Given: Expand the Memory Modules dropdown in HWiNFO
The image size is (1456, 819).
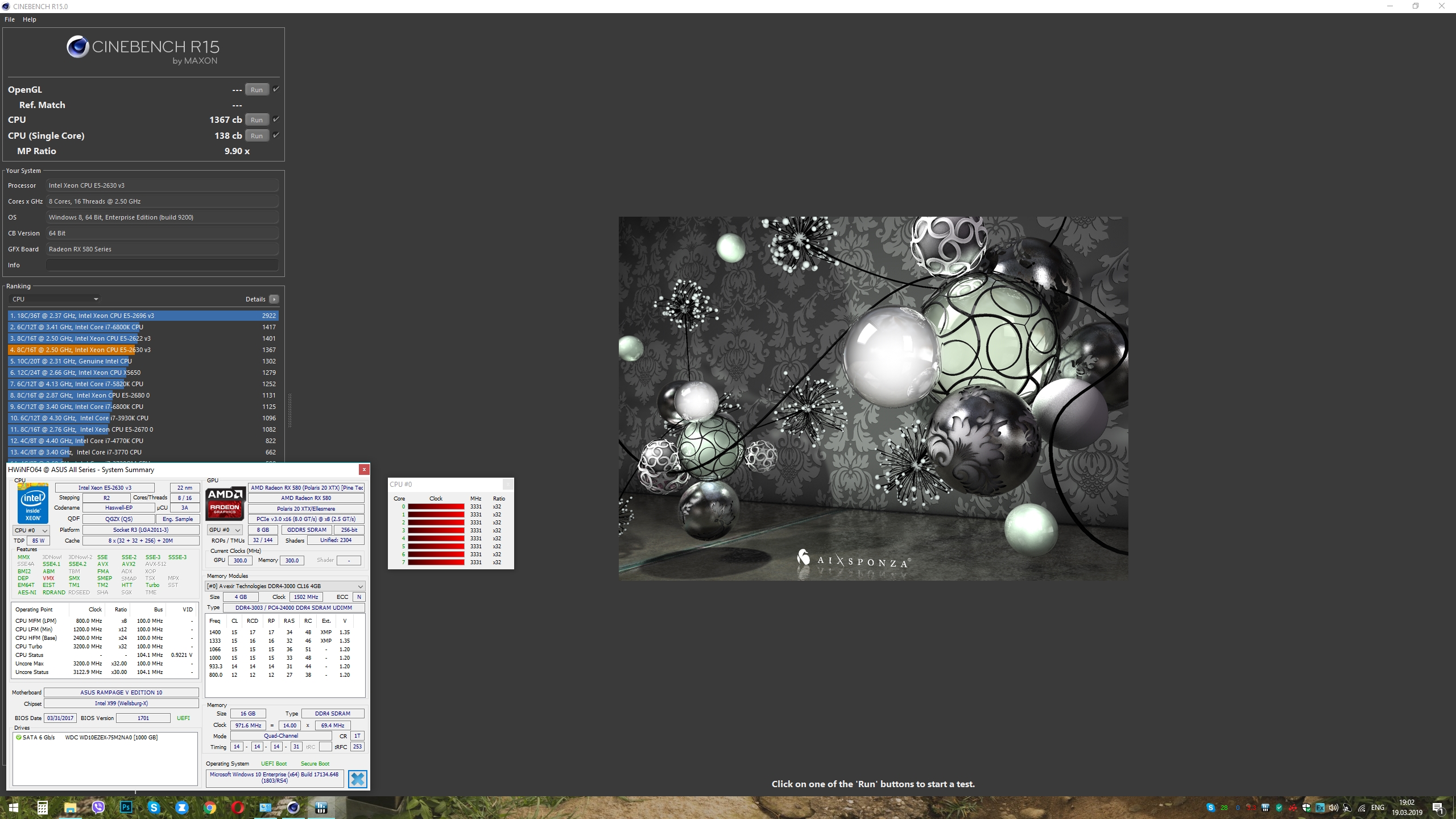Looking at the screenshot, I should point(284,586).
